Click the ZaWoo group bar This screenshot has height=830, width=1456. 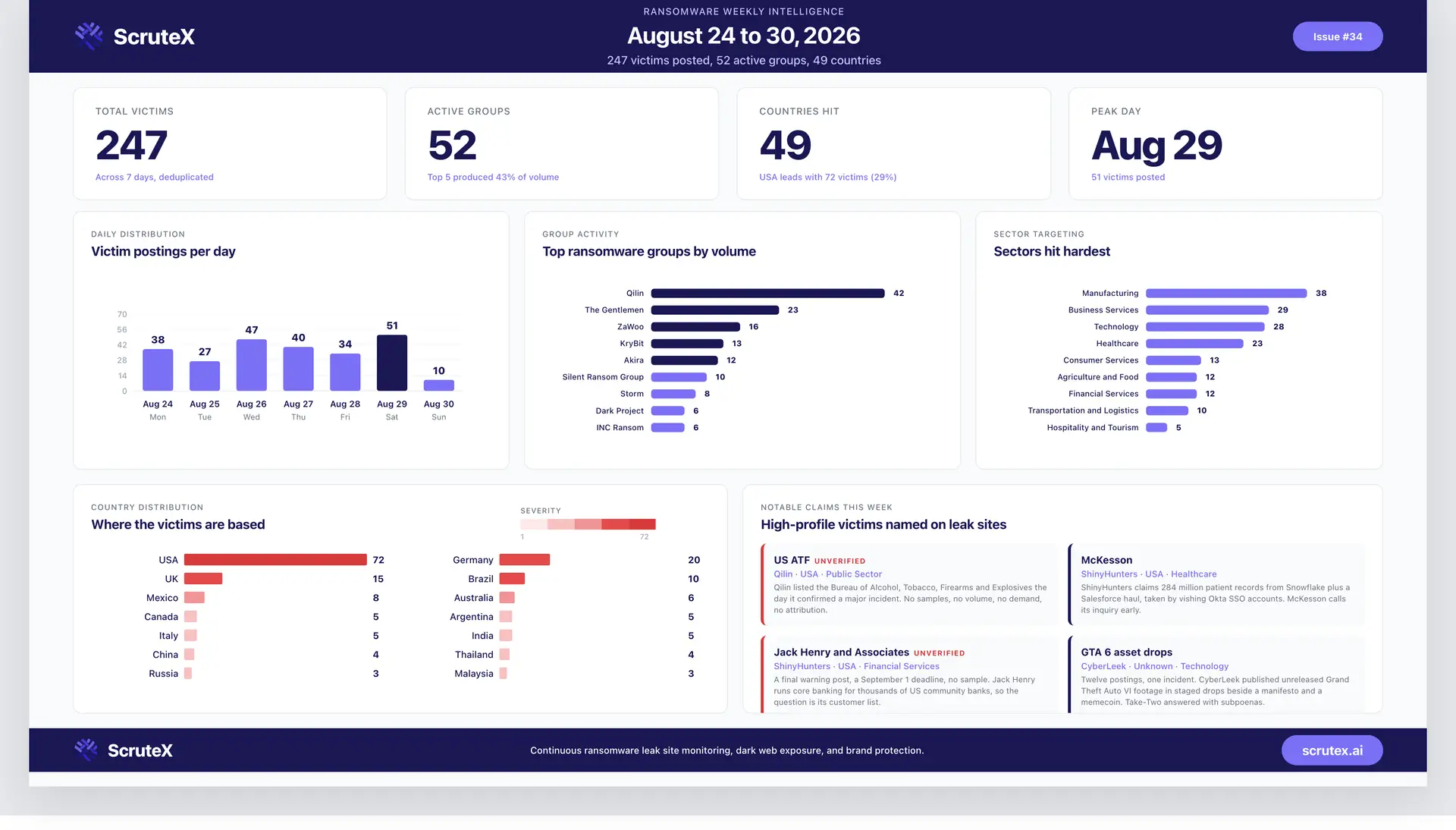[x=695, y=326]
